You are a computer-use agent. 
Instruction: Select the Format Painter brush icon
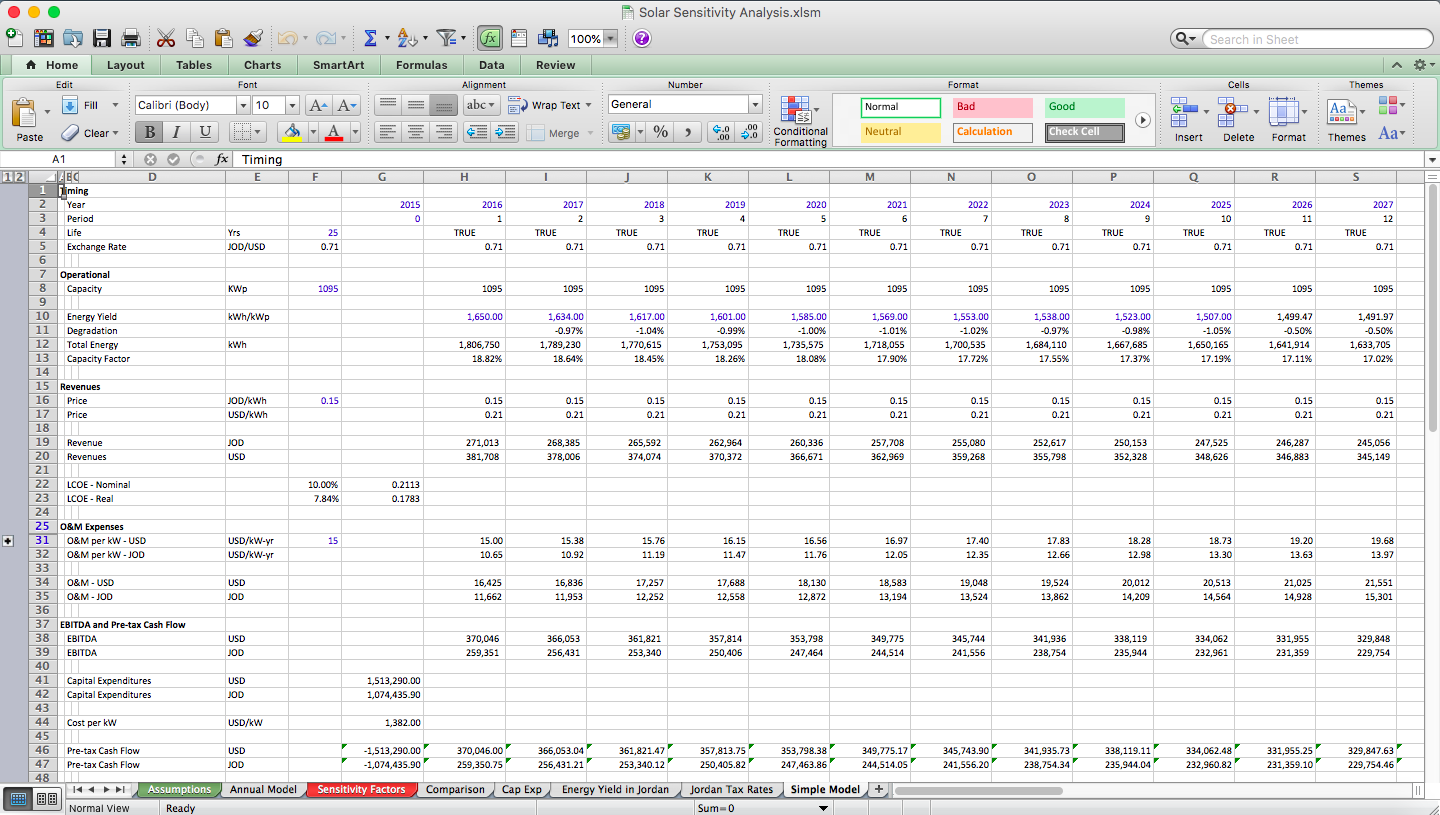pyautogui.click(x=253, y=38)
